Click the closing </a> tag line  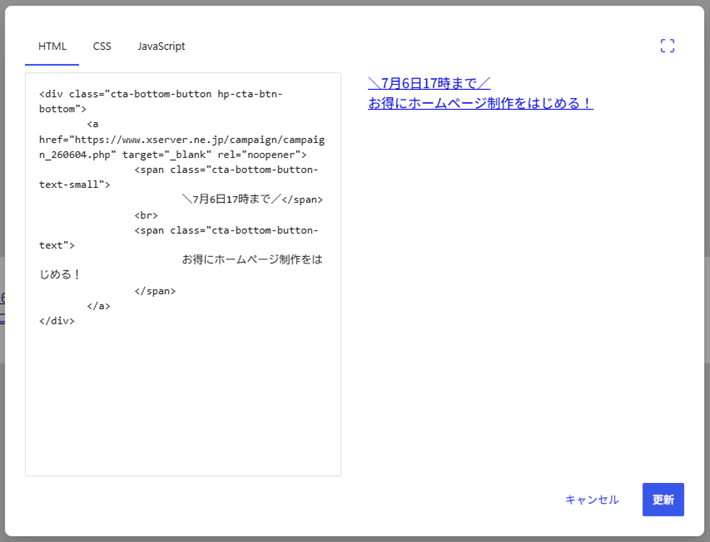(x=98, y=306)
